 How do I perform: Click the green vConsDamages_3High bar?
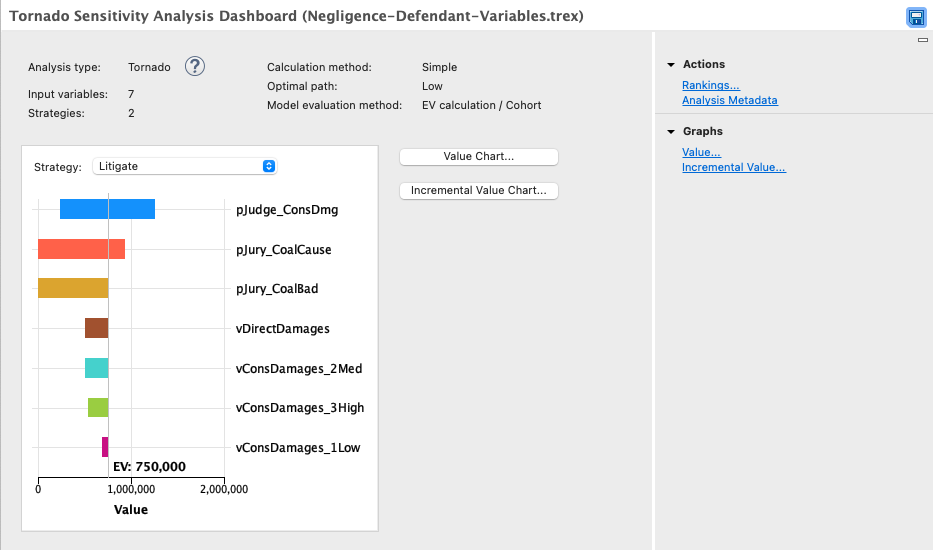click(97, 407)
